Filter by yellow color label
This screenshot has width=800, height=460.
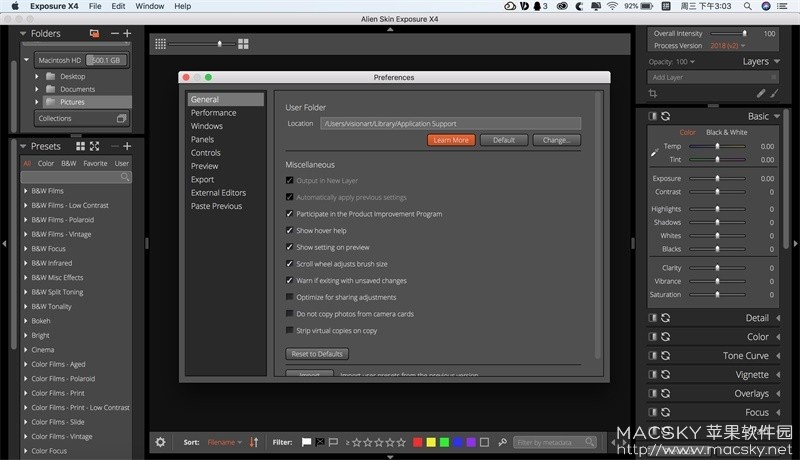tap(431, 442)
